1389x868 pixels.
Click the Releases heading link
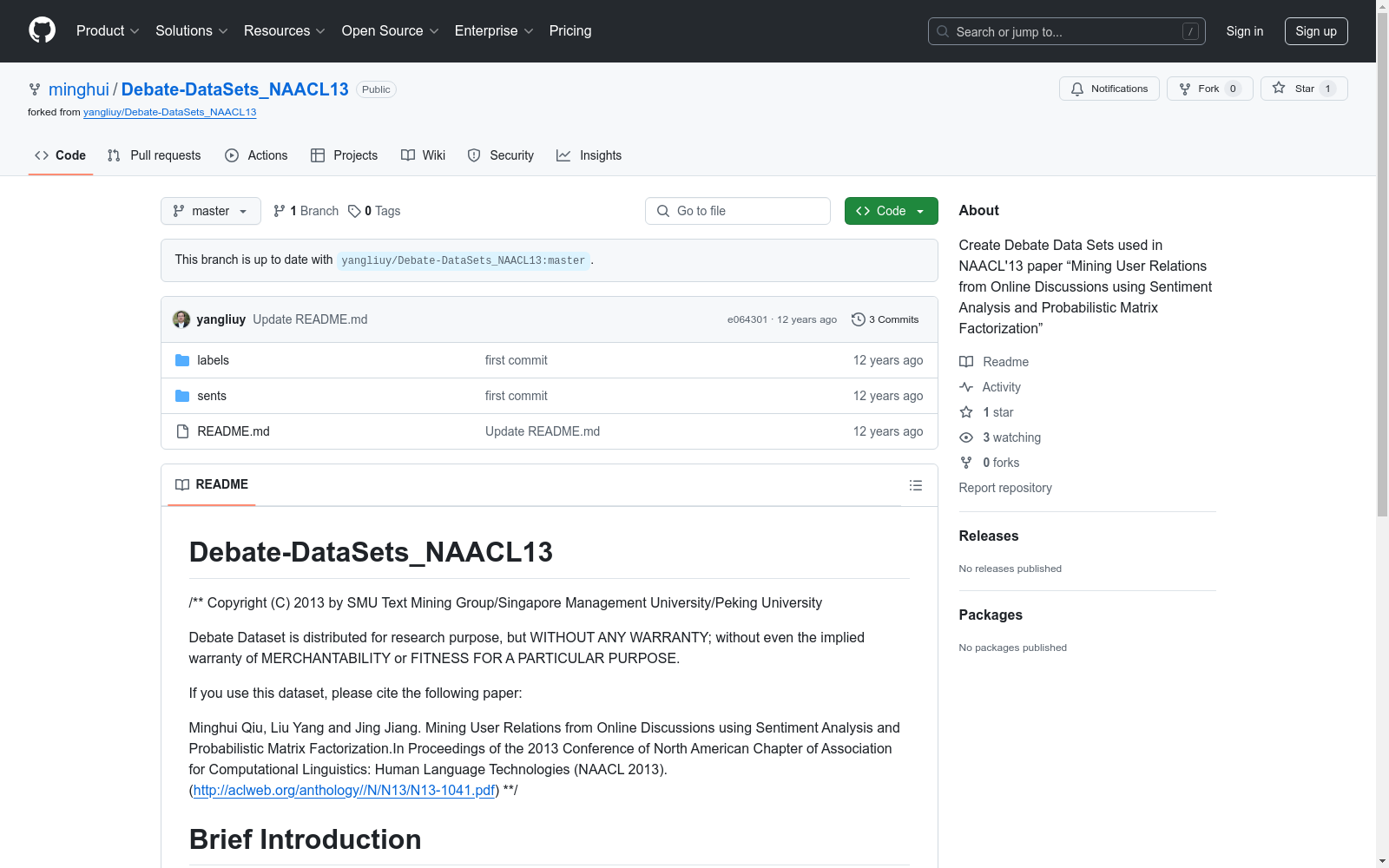click(989, 536)
